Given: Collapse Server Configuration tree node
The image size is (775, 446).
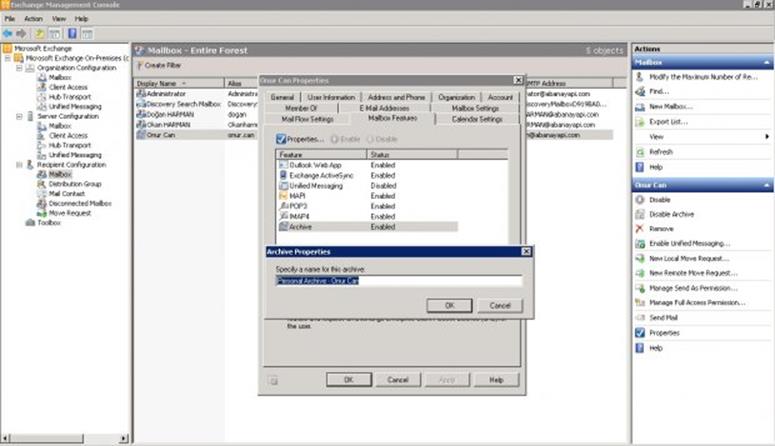Looking at the screenshot, I should 19,117.
